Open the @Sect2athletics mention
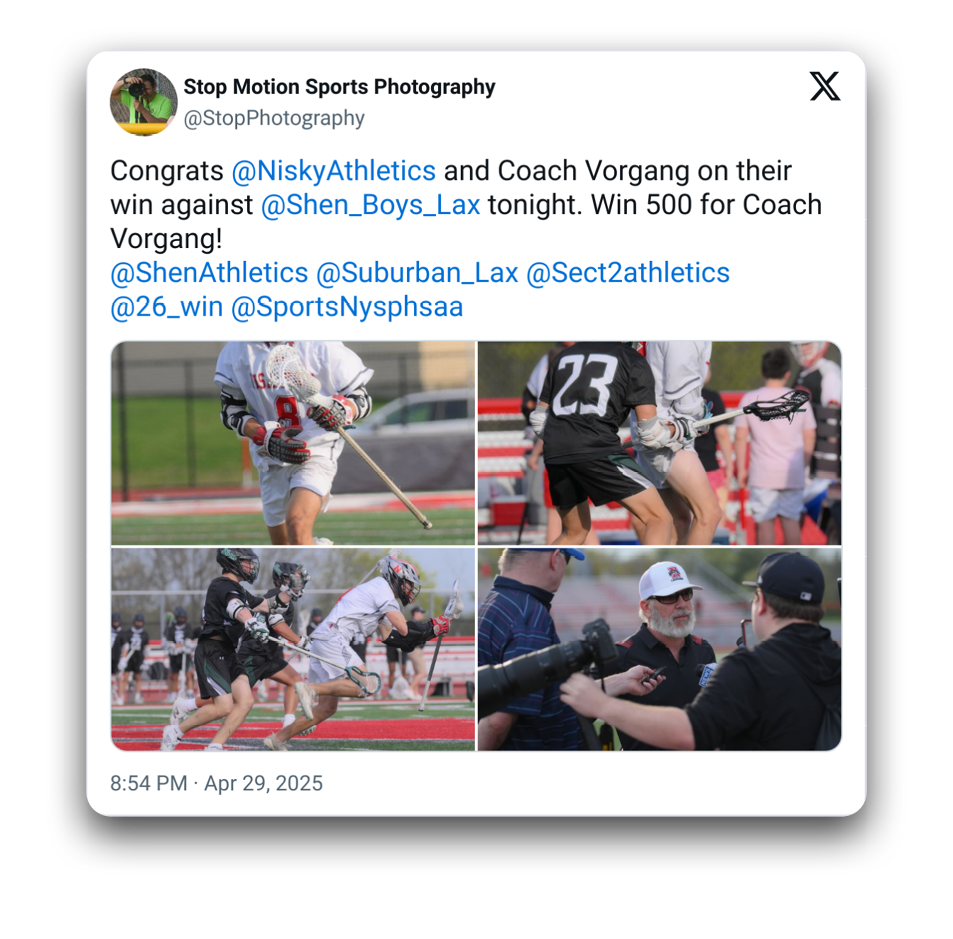Image resolution: width=953 pixels, height=939 pixels. 627,273
